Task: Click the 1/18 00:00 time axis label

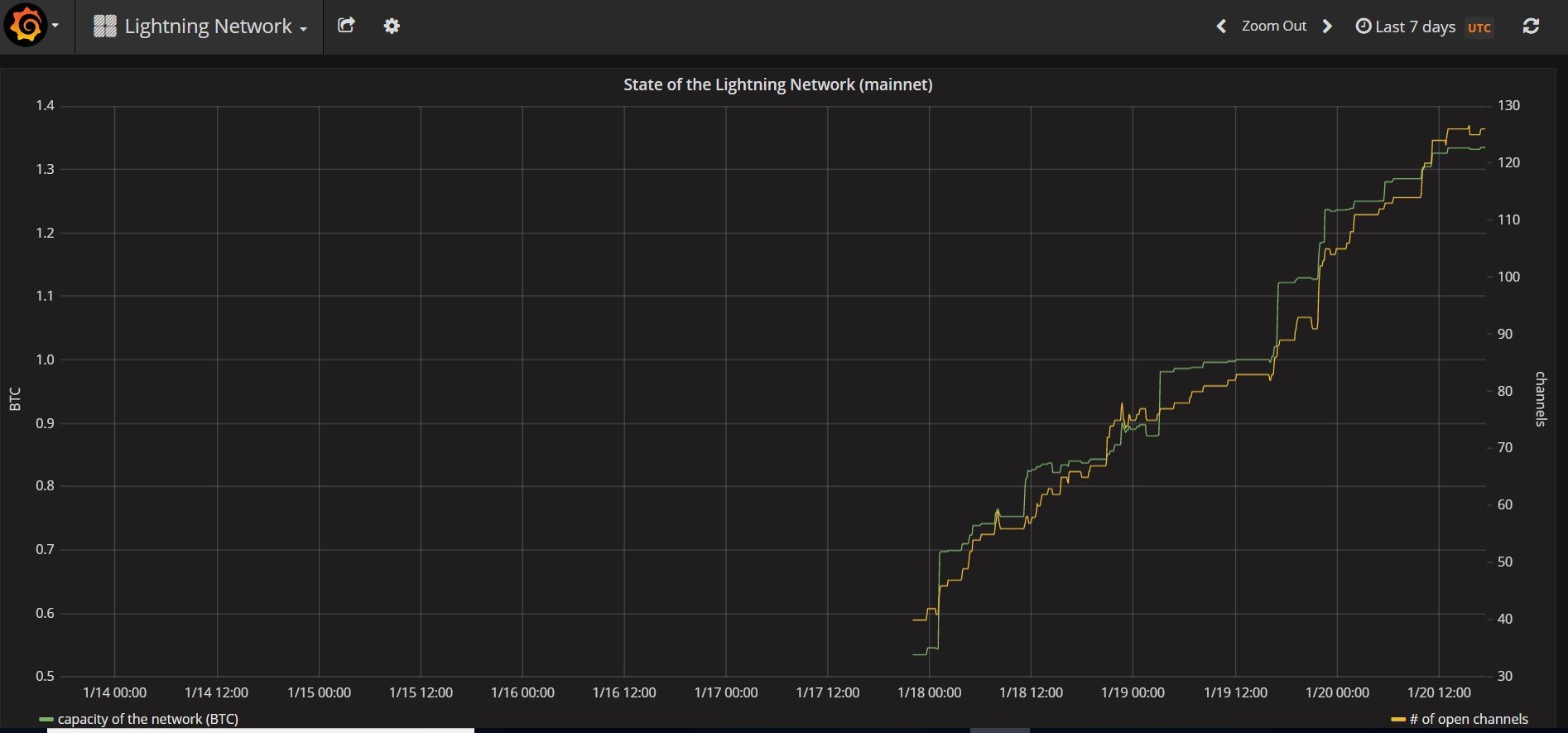Action: coord(930,692)
